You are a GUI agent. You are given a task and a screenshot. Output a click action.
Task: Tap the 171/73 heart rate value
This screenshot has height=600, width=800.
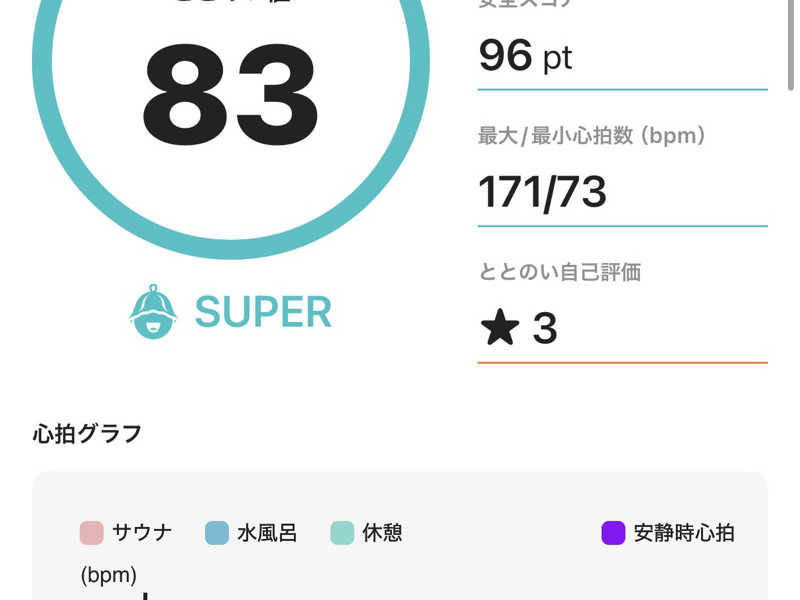pos(543,191)
